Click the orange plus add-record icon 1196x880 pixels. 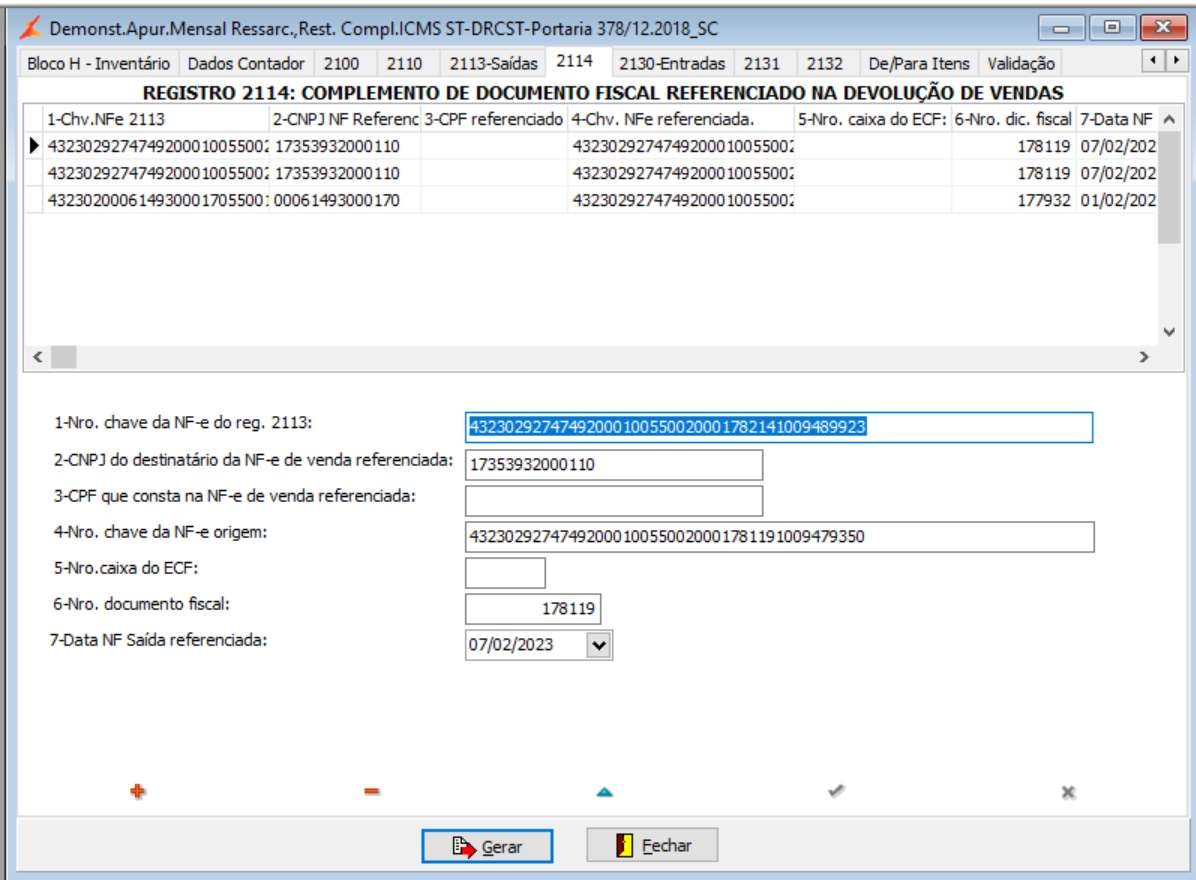pyautogui.click(x=137, y=792)
